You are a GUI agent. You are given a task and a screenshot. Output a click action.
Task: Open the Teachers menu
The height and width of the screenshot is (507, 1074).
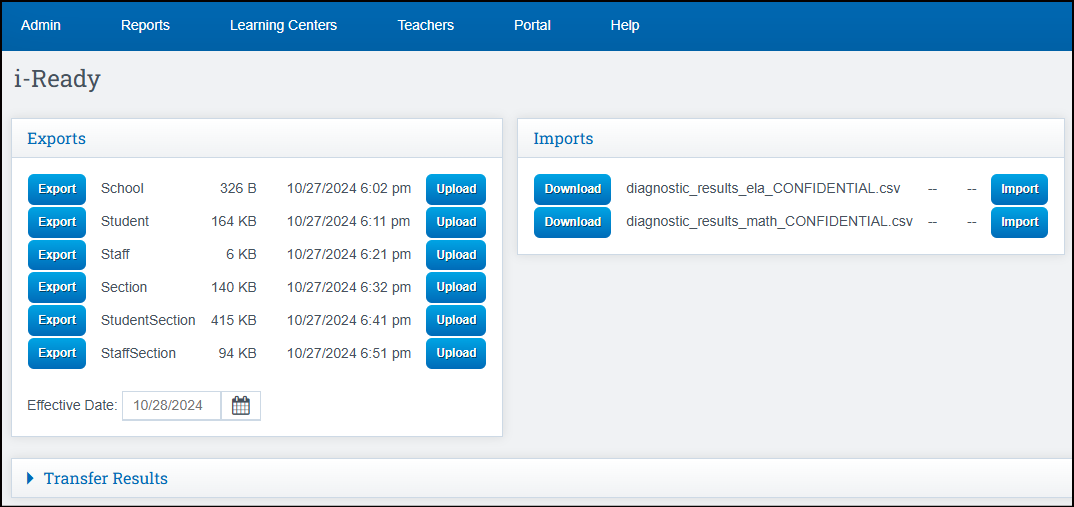coord(425,25)
